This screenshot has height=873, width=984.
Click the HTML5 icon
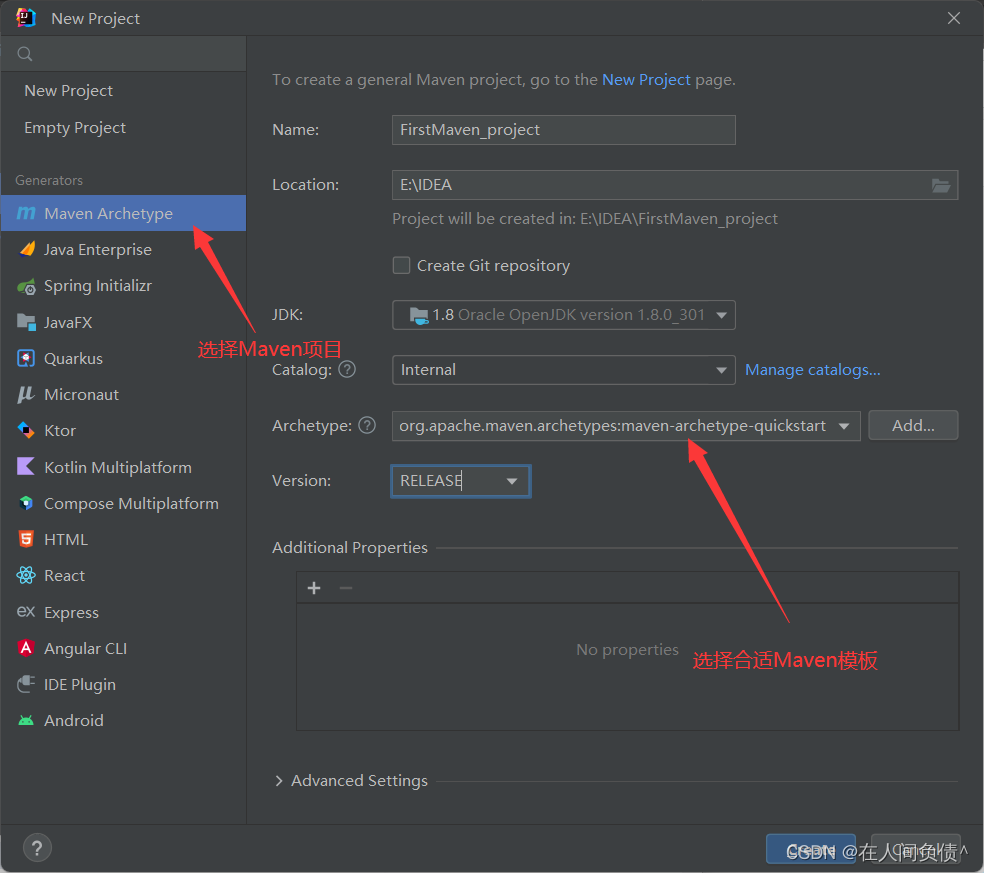point(26,539)
